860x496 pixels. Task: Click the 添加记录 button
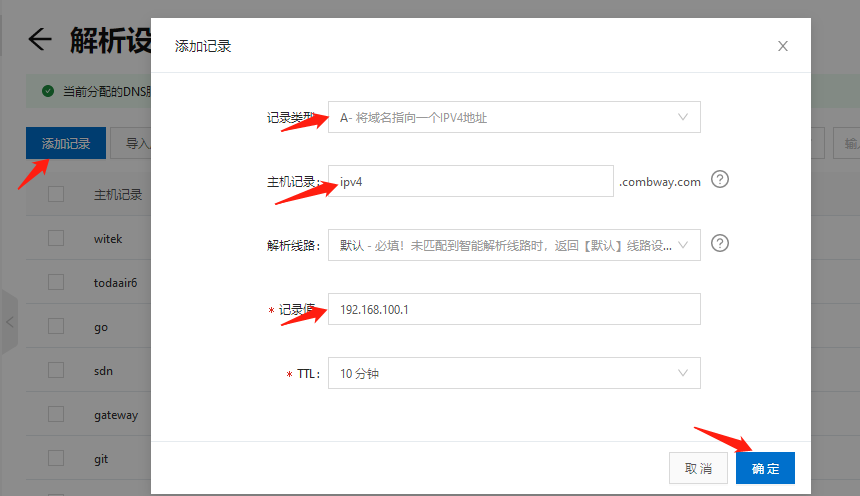66,143
